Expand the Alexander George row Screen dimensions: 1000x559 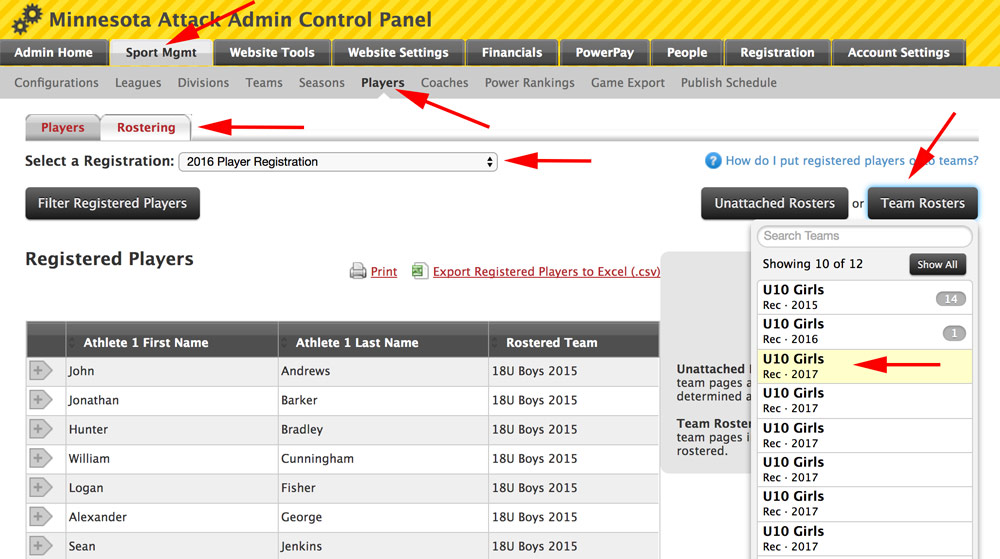coord(40,517)
